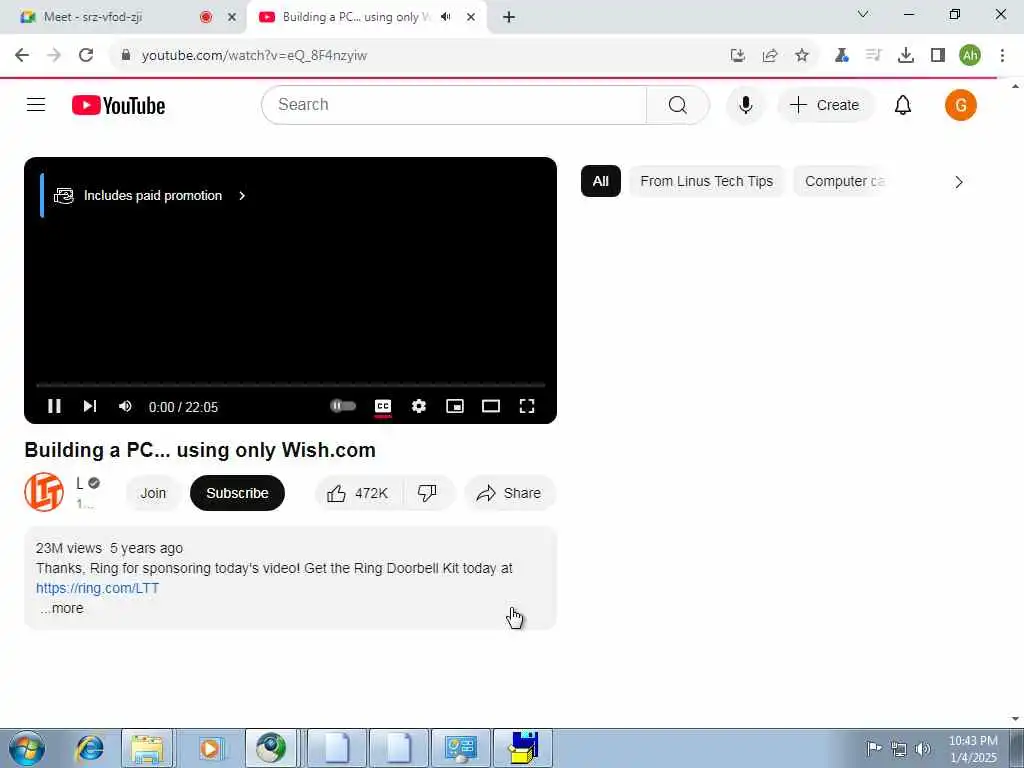Open media controls icon in toolbar
The image size is (1024, 768).
[x=873, y=56]
